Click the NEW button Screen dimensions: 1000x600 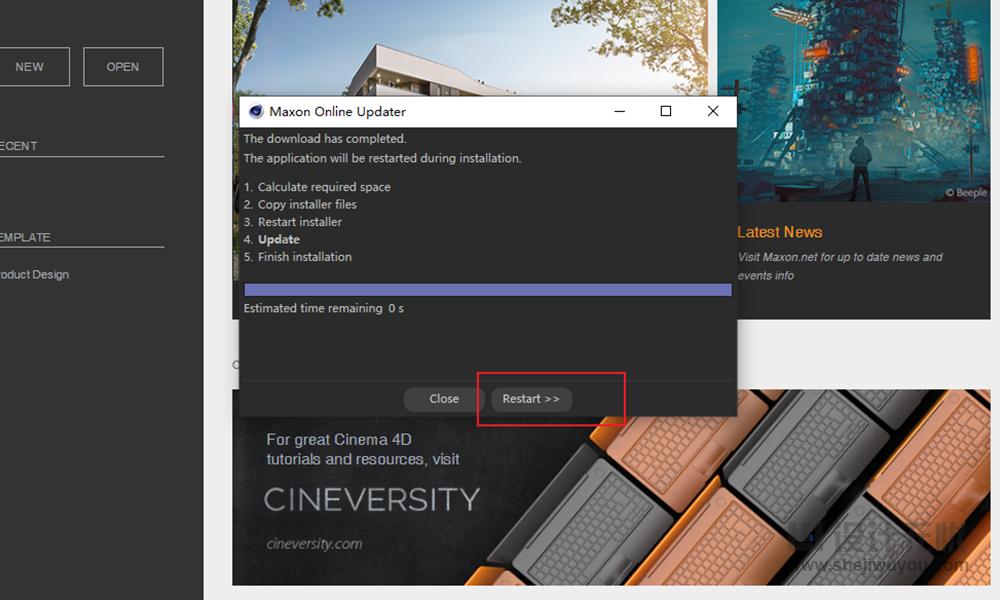(x=30, y=67)
